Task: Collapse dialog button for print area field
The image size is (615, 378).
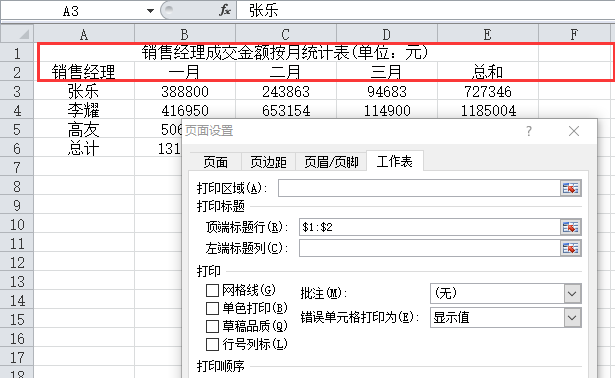Action: pyautogui.click(x=570, y=188)
